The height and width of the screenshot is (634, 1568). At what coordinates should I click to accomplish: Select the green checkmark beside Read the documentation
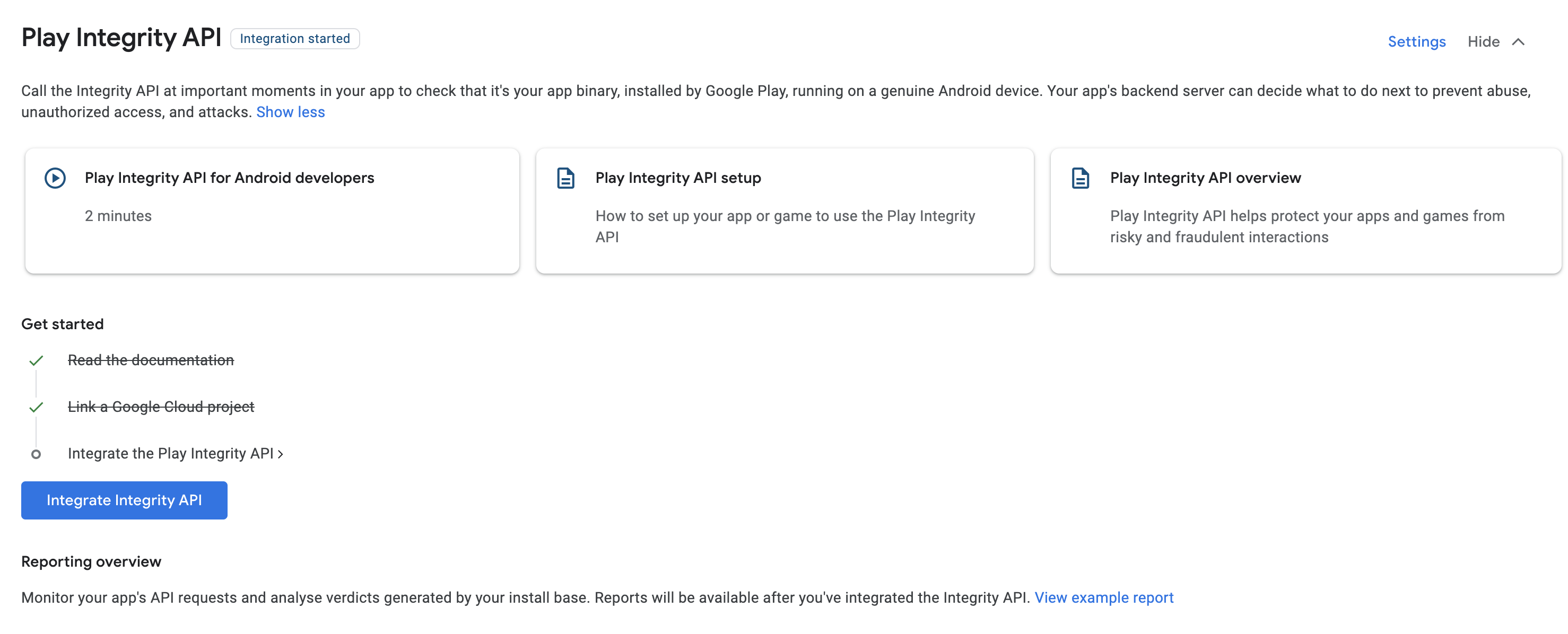pos(37,360)
